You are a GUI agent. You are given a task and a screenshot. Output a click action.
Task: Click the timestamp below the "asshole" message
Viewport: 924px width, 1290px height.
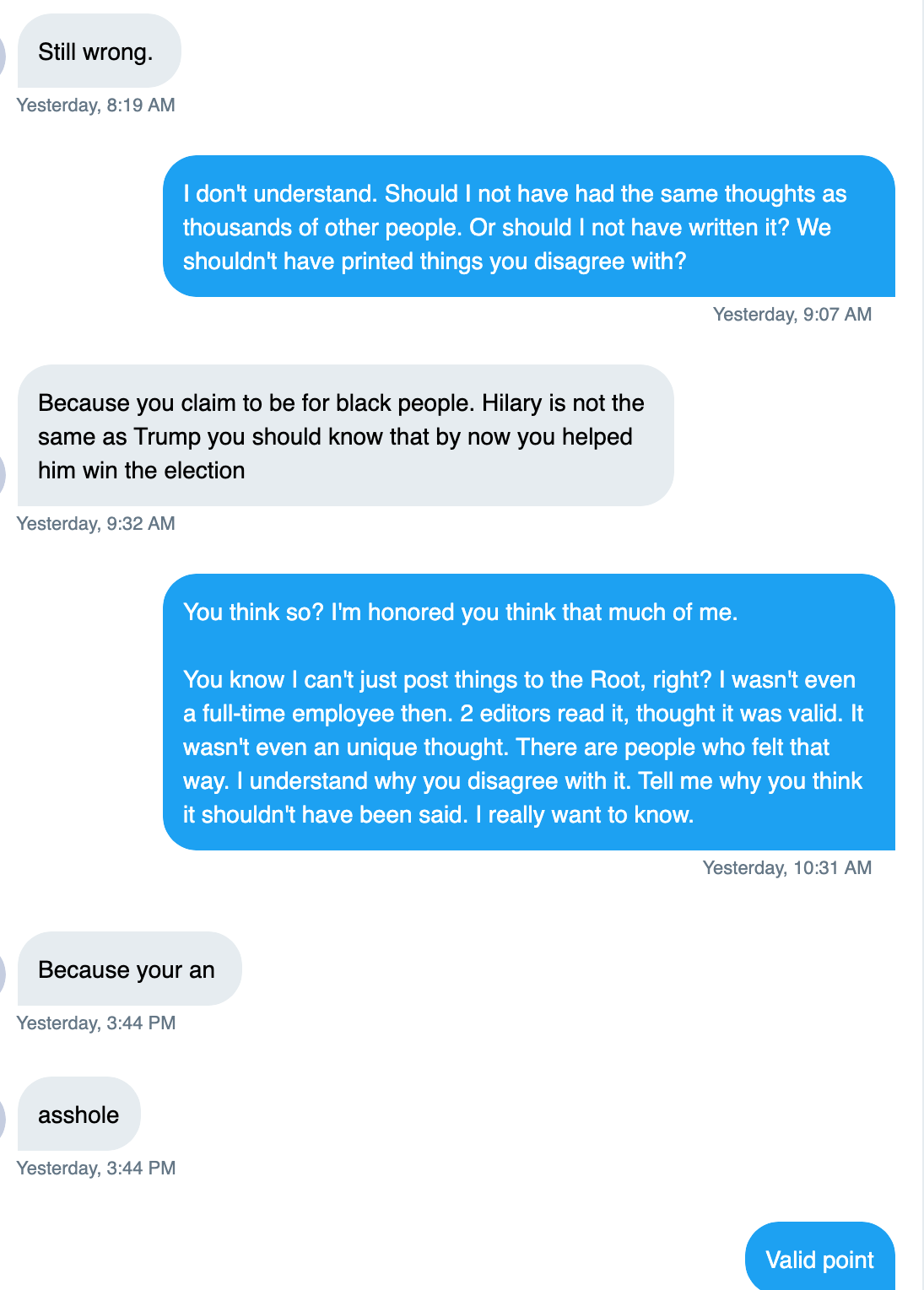point(96,1169)
